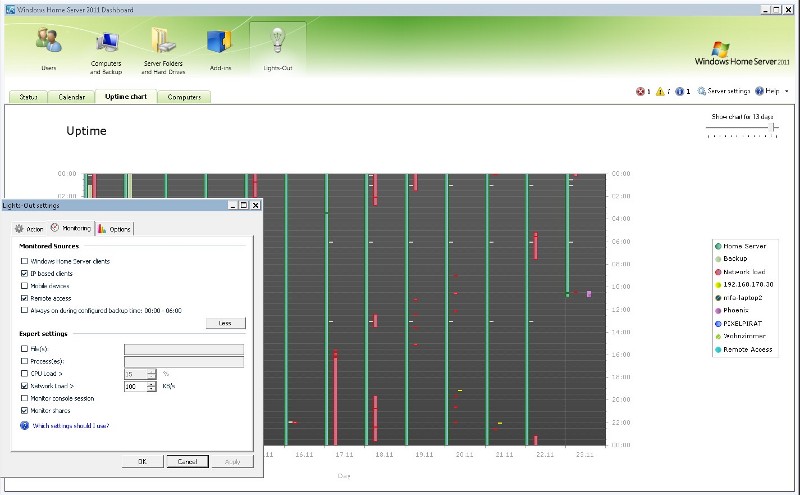The height and width of the screenshot is (495, 800).
Task: Click the purple Phoenix marker on chart
Action: [589, 294]
